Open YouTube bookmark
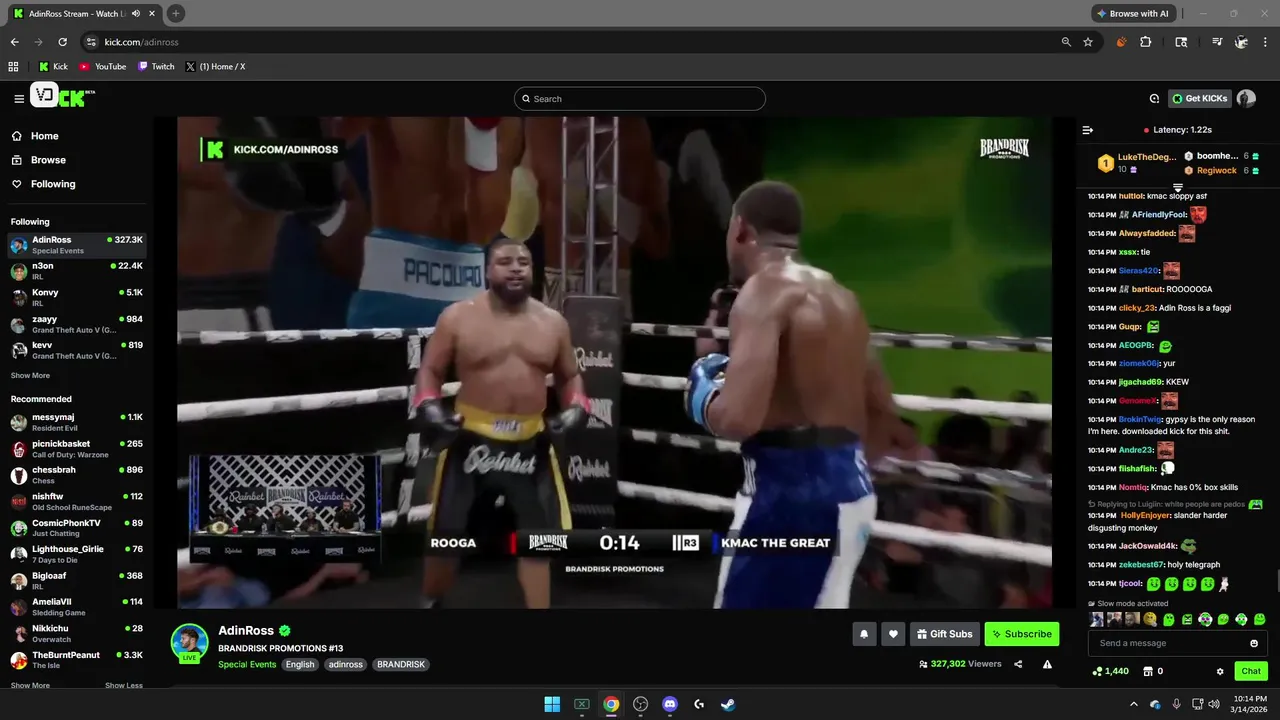This screenshot has height=720, width=1280. pos(103,66)
